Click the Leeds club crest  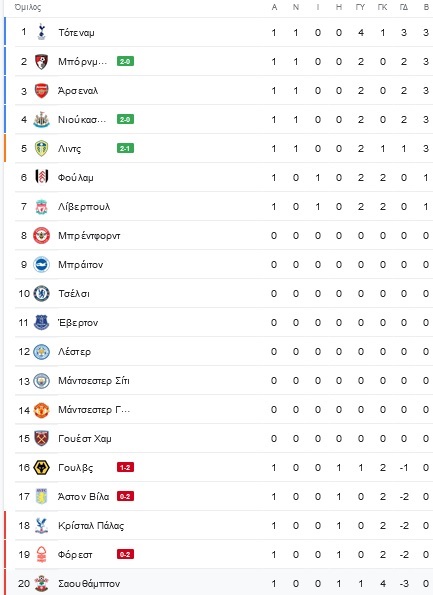41,148
